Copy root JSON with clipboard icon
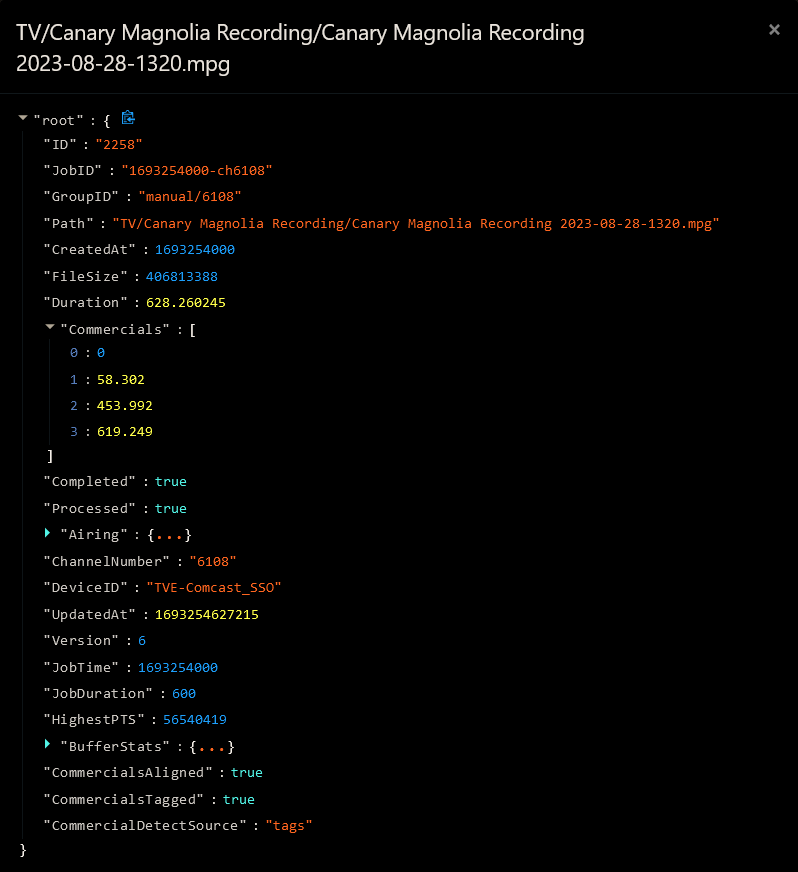Screen dimensions: 798x872 (128, 118)
